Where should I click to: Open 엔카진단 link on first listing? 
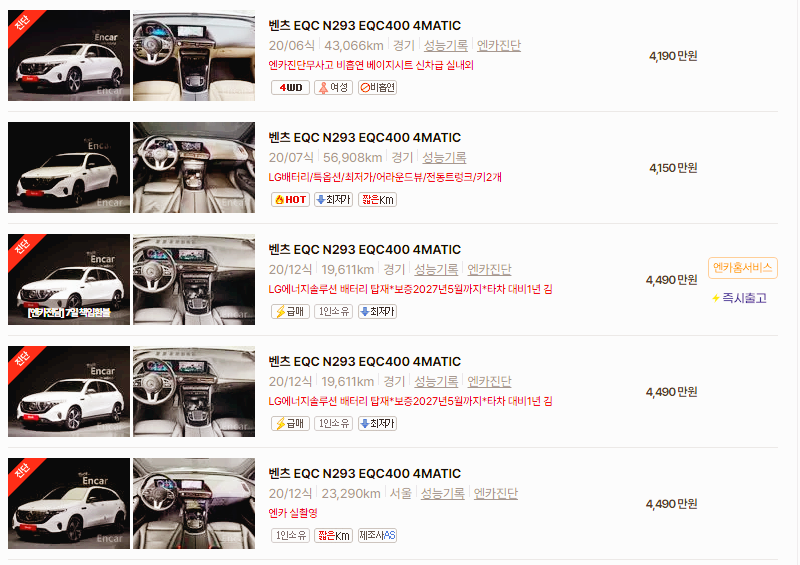click(498, 45)
